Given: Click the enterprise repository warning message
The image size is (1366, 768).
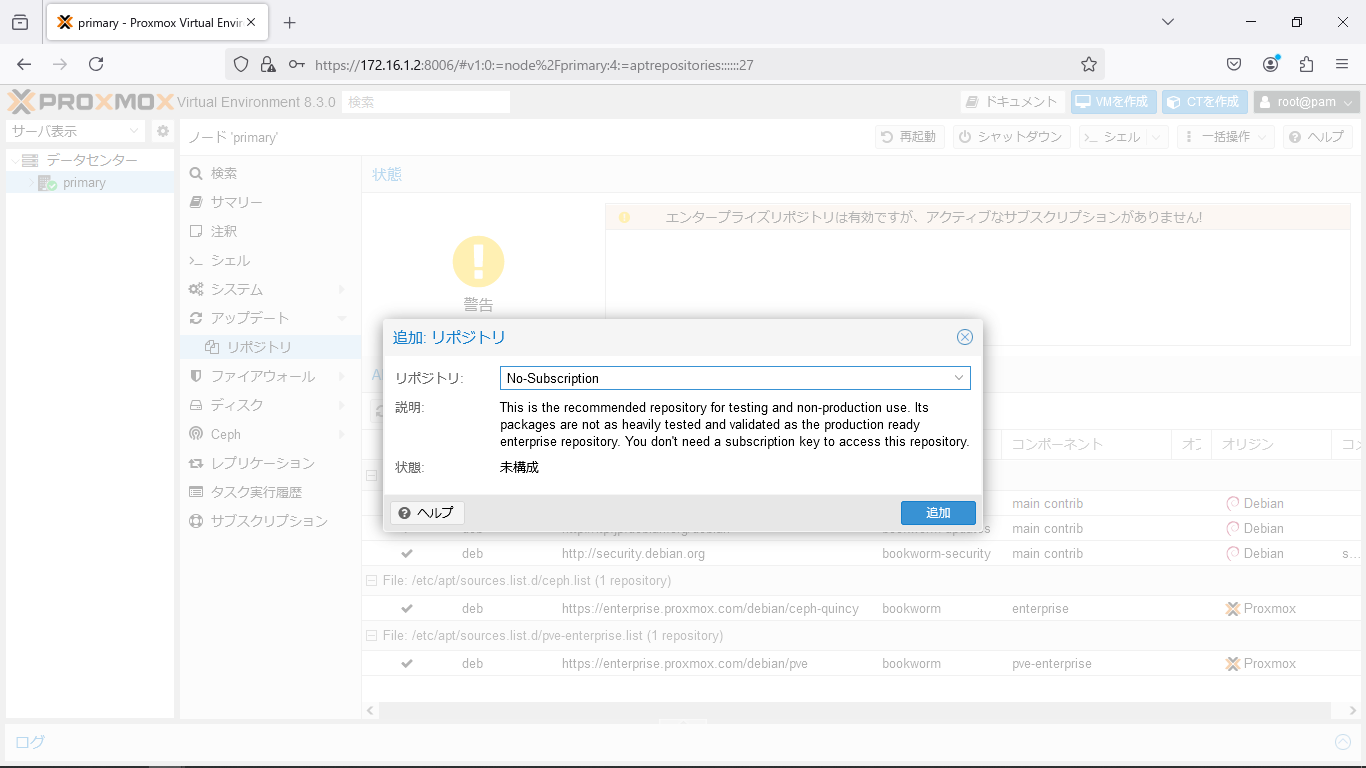Looking at the screenshot, I should point(933,217).
